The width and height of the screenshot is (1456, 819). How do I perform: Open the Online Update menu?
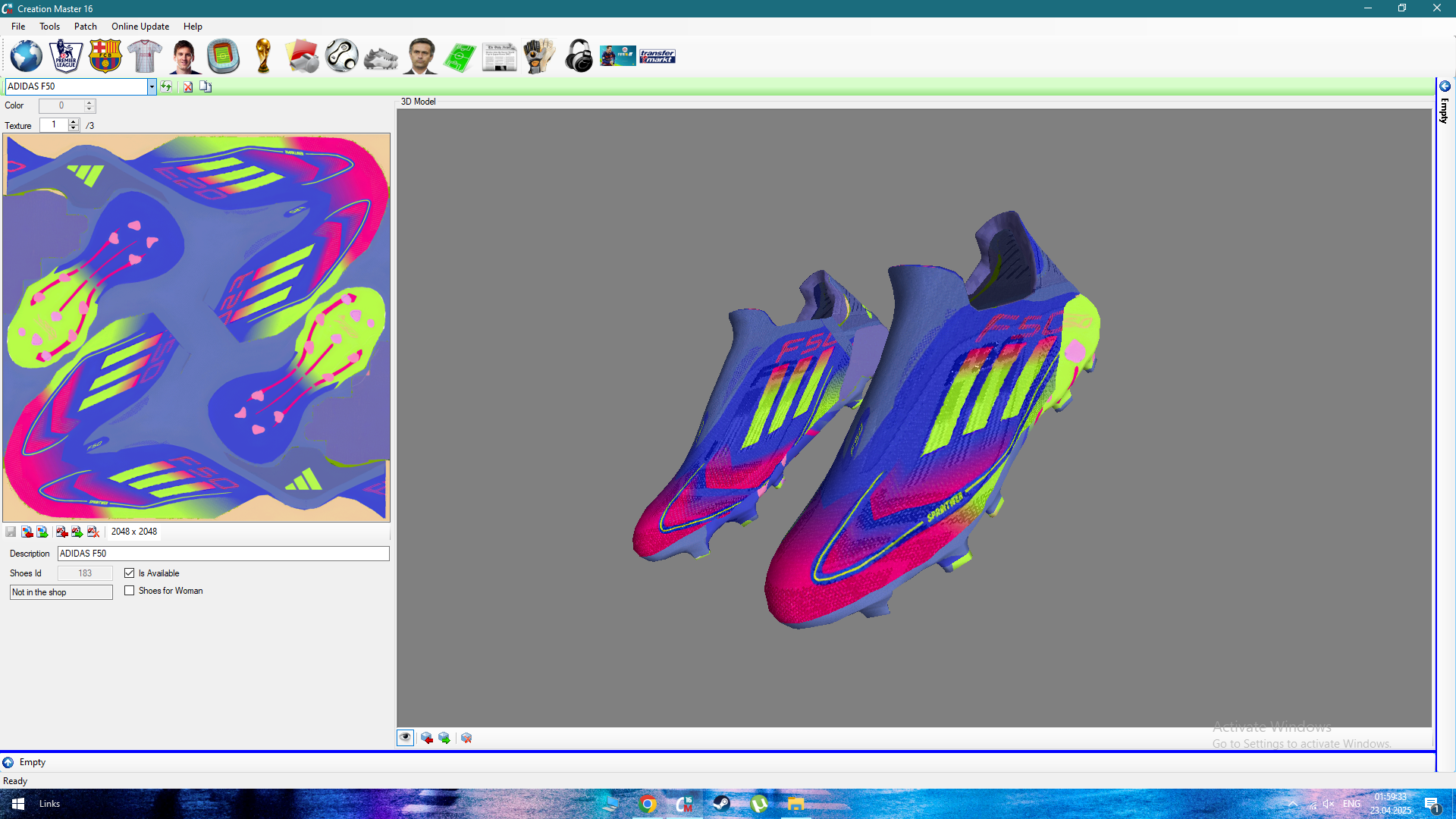point(140,27)
